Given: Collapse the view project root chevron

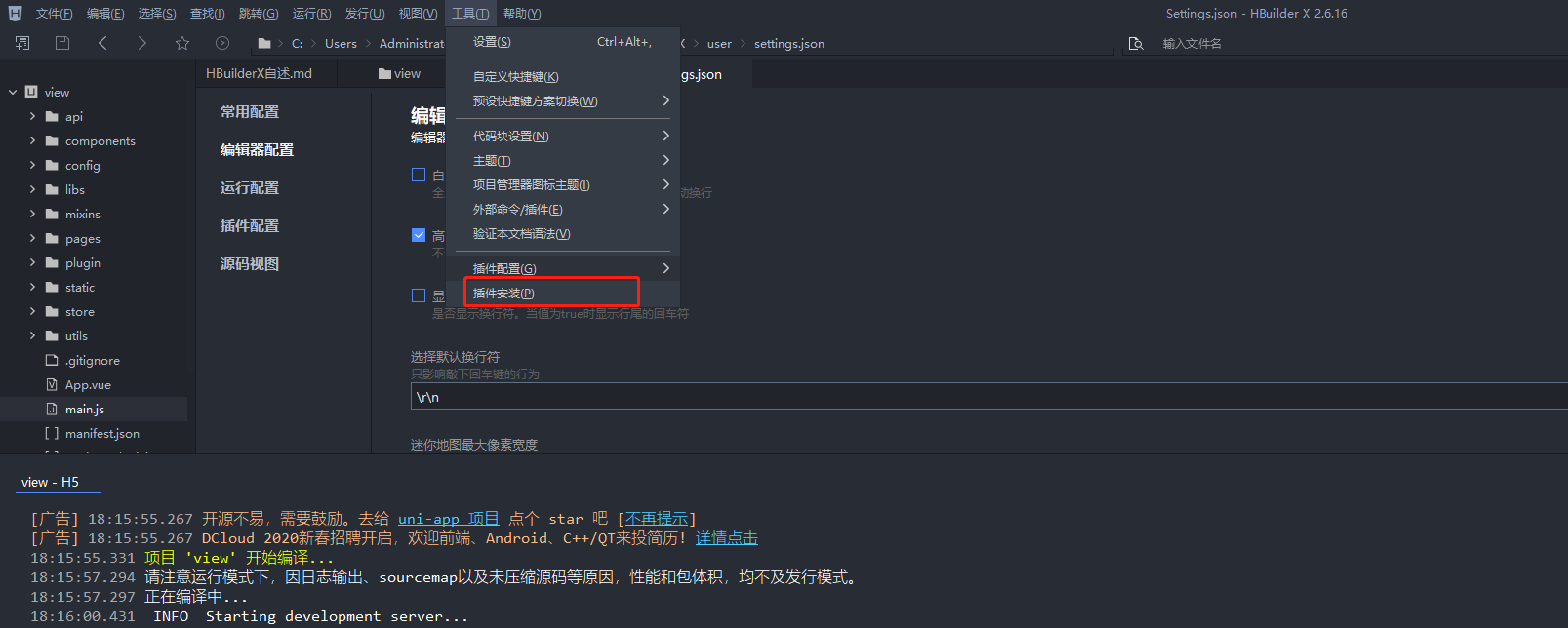Looking at the screenshot, I should [13, 92].
